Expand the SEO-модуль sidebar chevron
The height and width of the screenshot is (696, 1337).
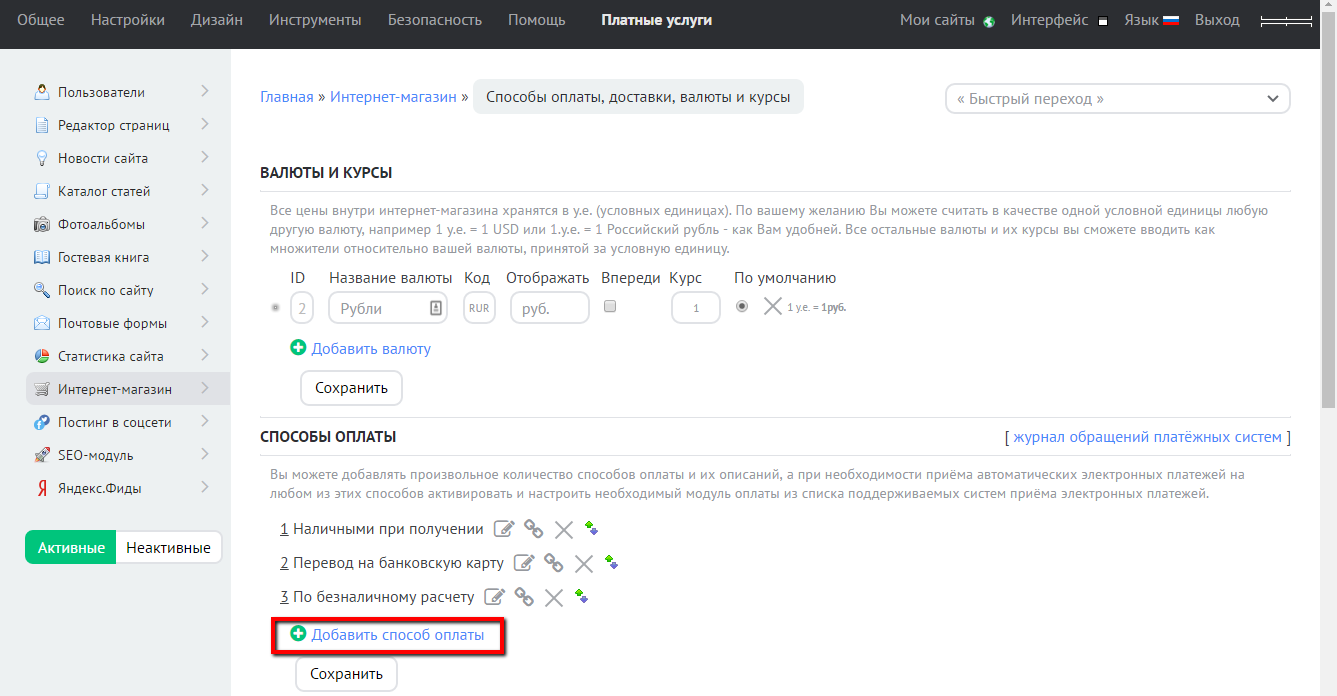[x=204, y=455]
